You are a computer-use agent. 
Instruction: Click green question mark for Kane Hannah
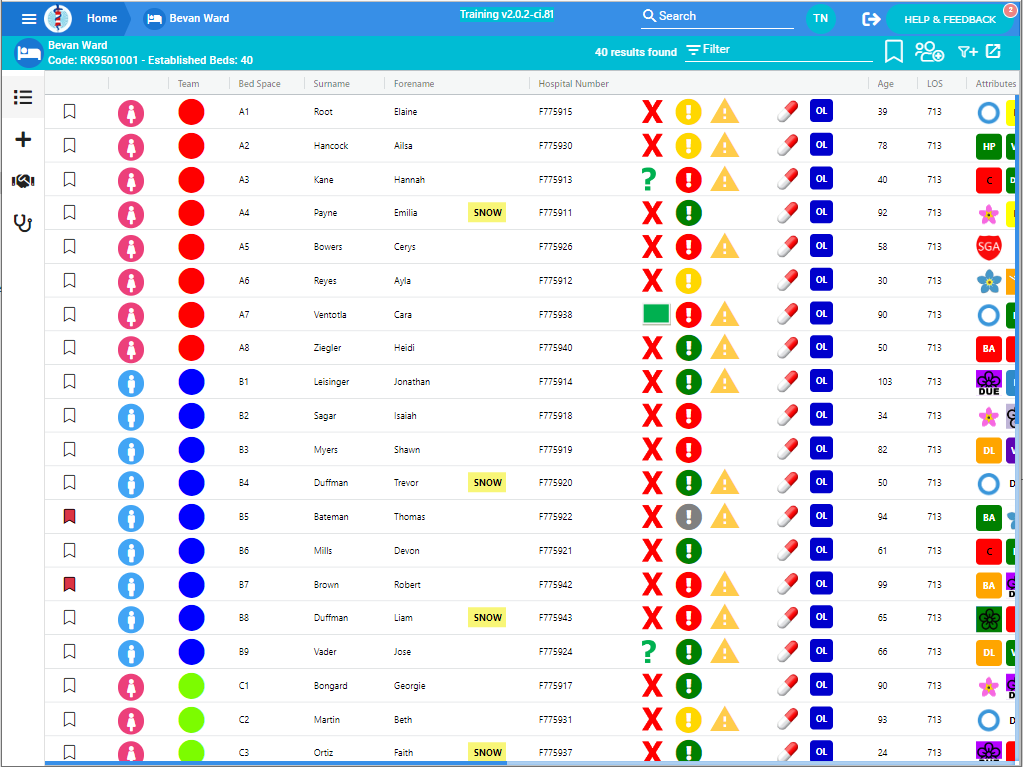[648, 179]
